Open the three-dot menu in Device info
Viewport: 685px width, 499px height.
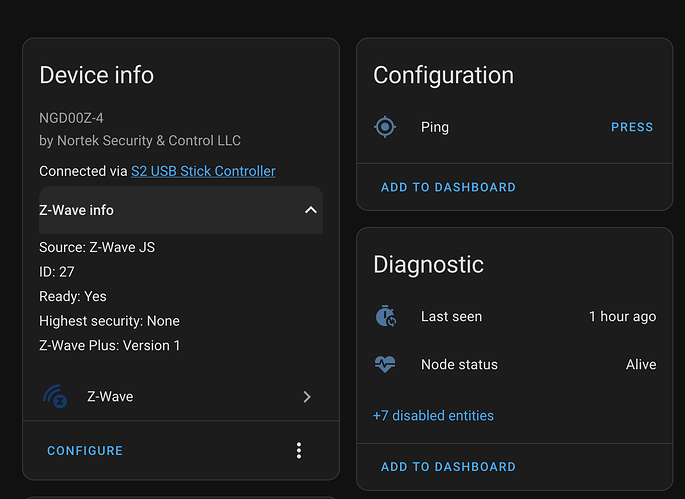[299, 450]
